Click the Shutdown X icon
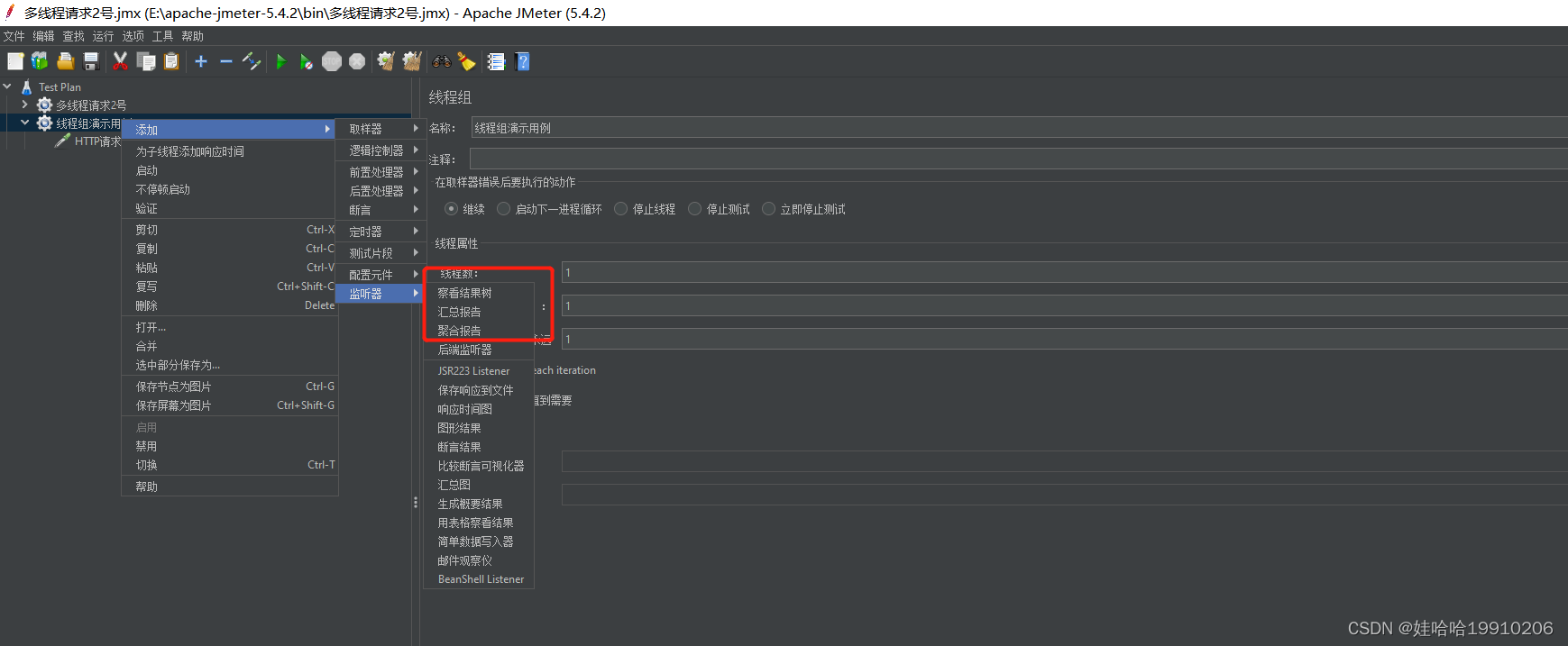The height and width of the screenshot is (646, 1568). (x=357, y=61)
